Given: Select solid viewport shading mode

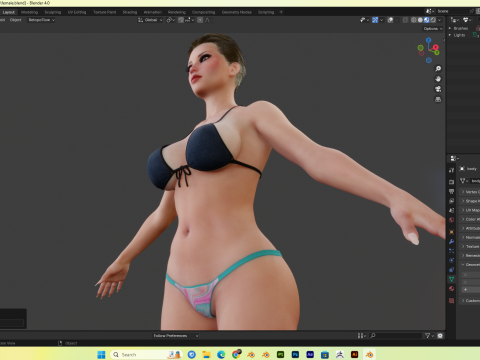Looking at the screenshot, I should click(x=420, y=20).
